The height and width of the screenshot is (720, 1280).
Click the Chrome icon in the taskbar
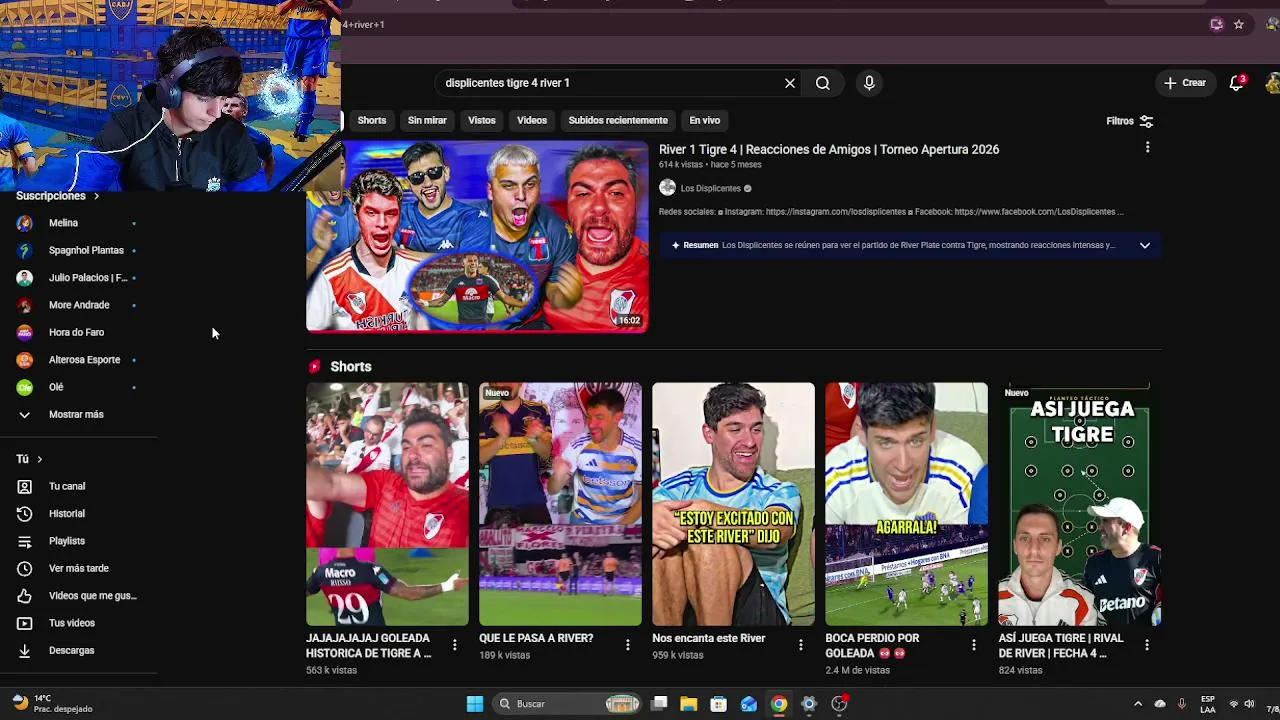[778, 704]
